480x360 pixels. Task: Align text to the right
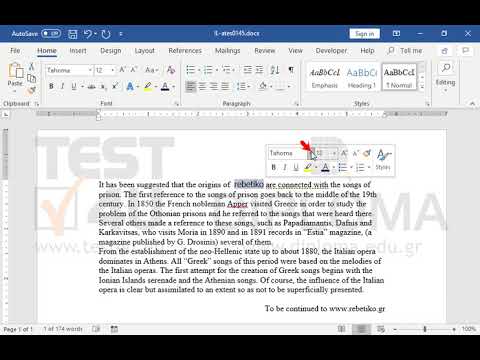(x=214, y=87)
